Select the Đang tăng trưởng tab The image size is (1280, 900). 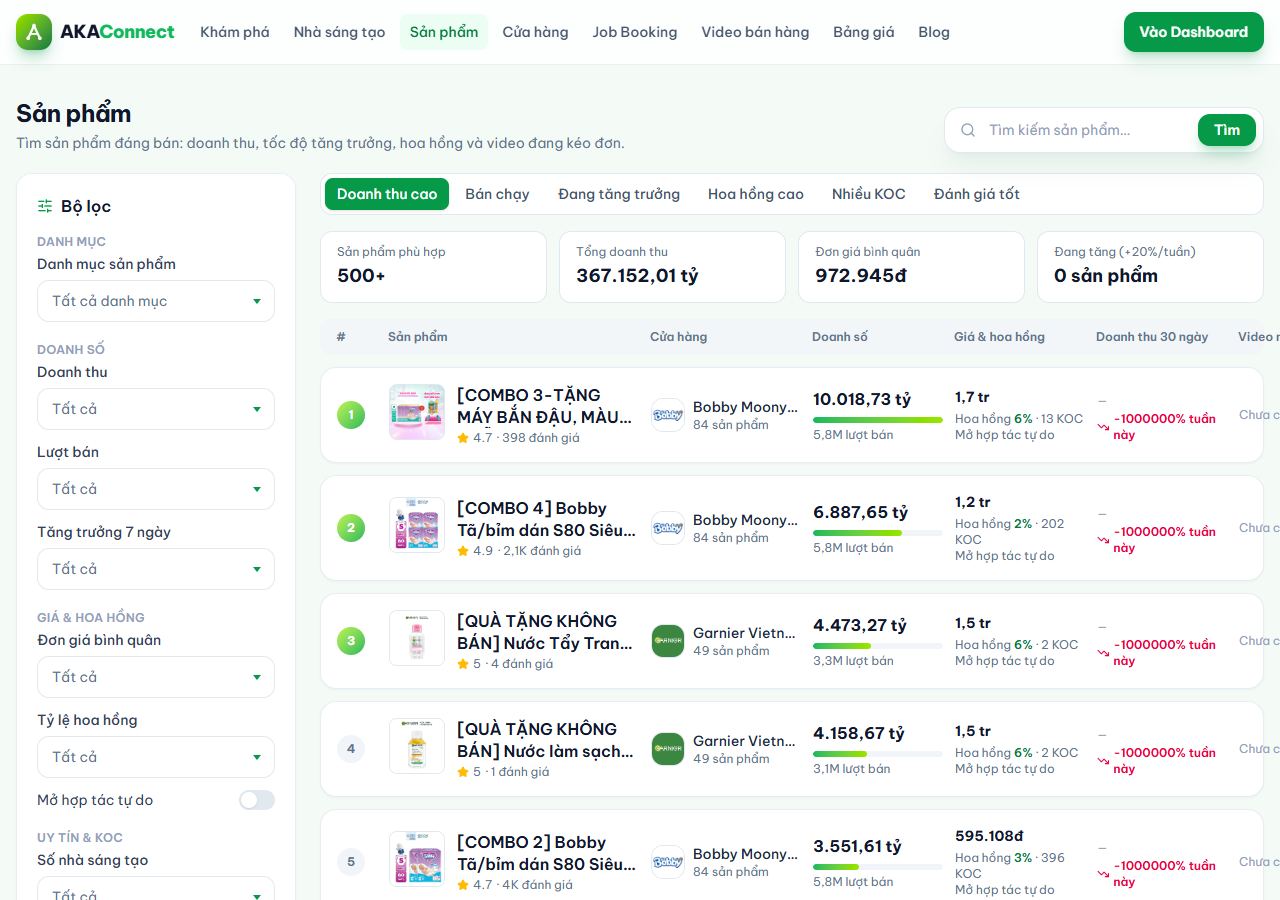tap(619, 194)
